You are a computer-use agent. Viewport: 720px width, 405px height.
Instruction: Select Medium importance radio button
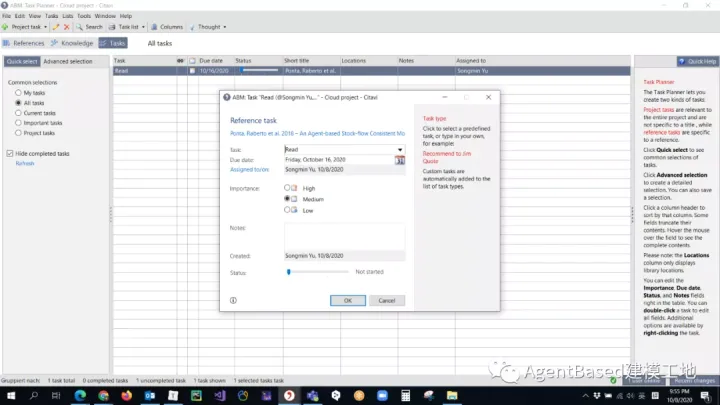pos(287,199)
